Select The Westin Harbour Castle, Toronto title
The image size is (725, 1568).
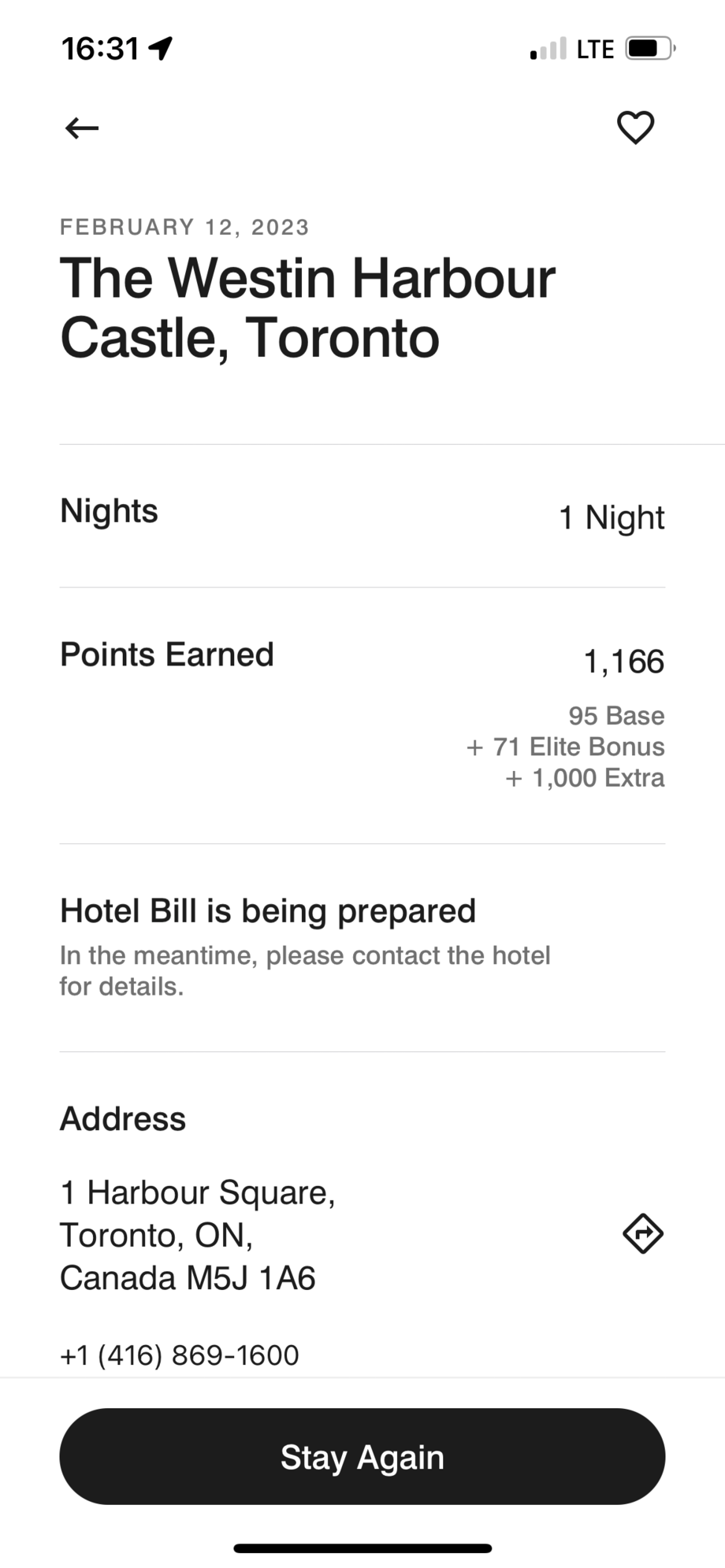click(x=307, y=308)
